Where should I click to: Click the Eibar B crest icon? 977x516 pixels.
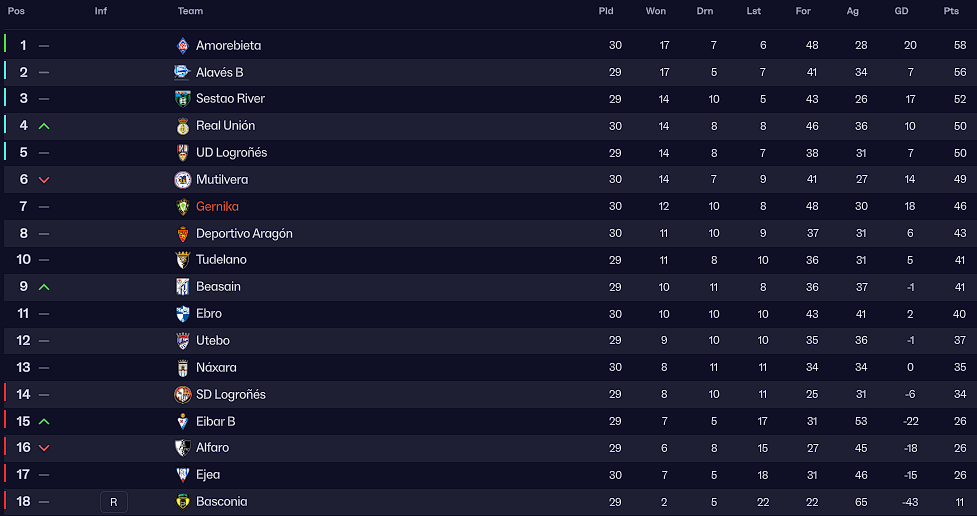[183, 421]
